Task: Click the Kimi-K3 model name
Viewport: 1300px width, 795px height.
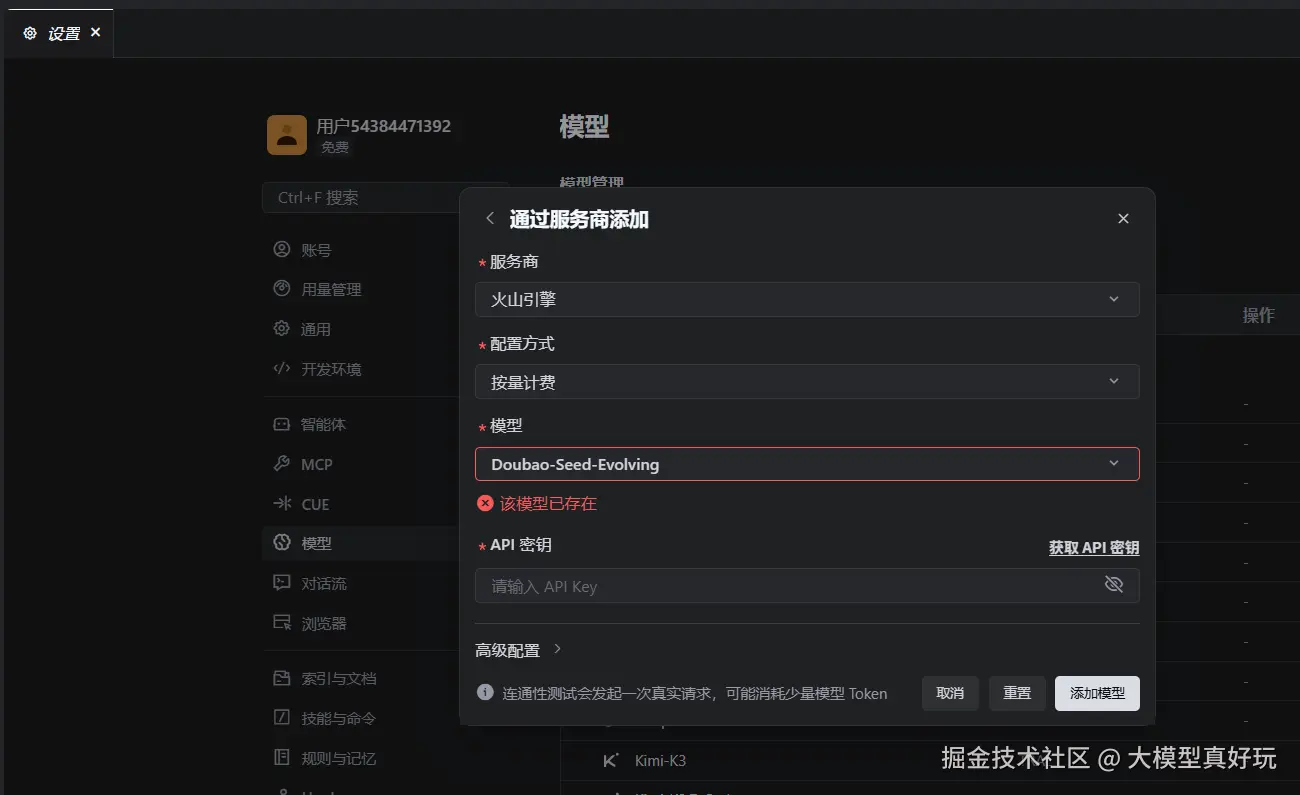Action: pos(660,761)
